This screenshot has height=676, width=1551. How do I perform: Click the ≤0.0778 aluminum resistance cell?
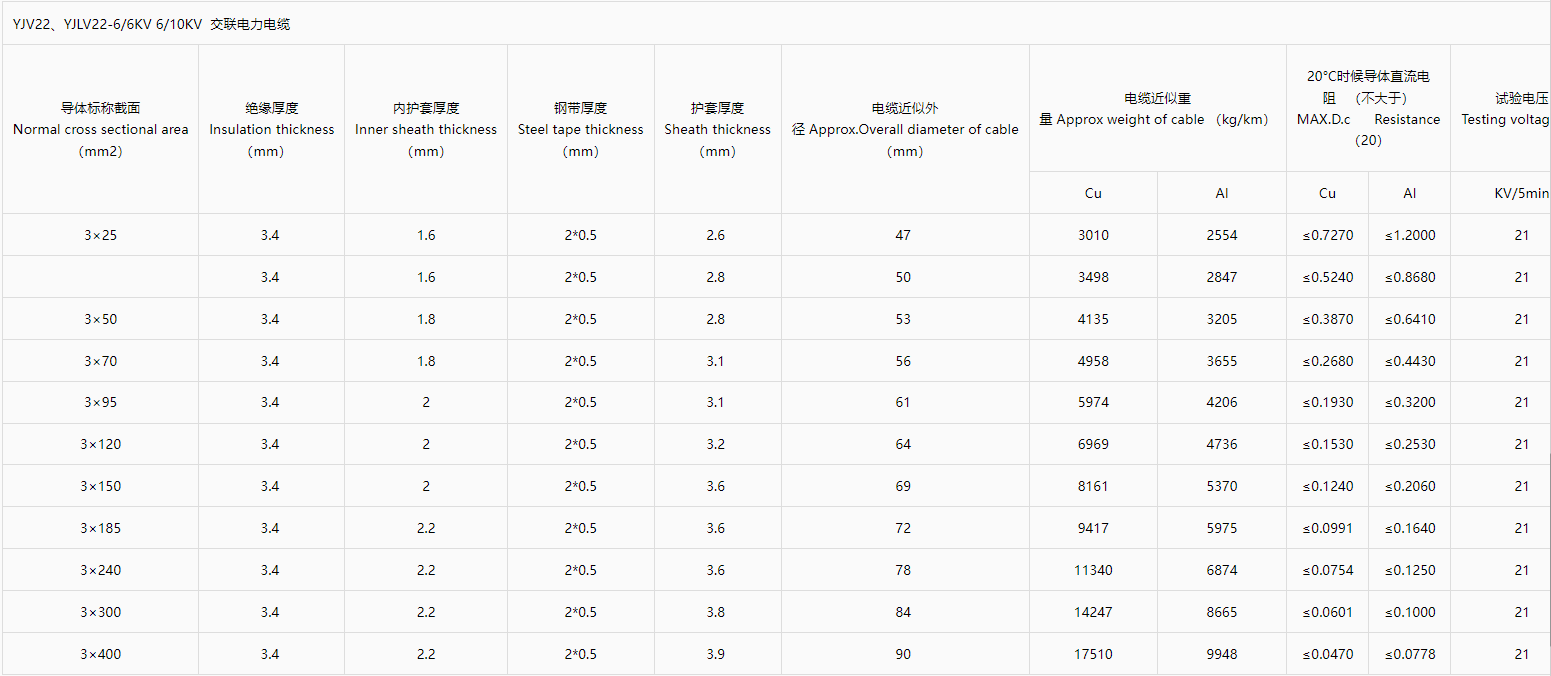pyautogui.click(x=1410, y=654)
